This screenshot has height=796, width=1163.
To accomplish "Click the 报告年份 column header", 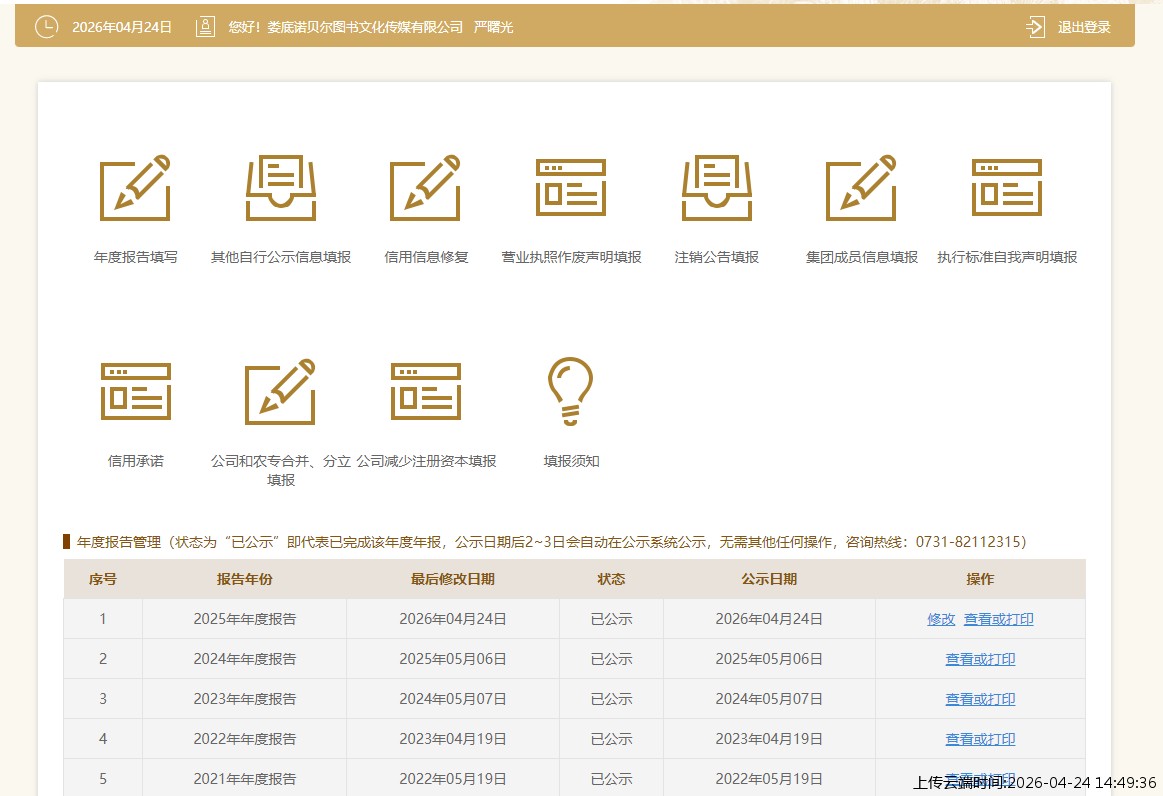I will [x=244, y=580].
